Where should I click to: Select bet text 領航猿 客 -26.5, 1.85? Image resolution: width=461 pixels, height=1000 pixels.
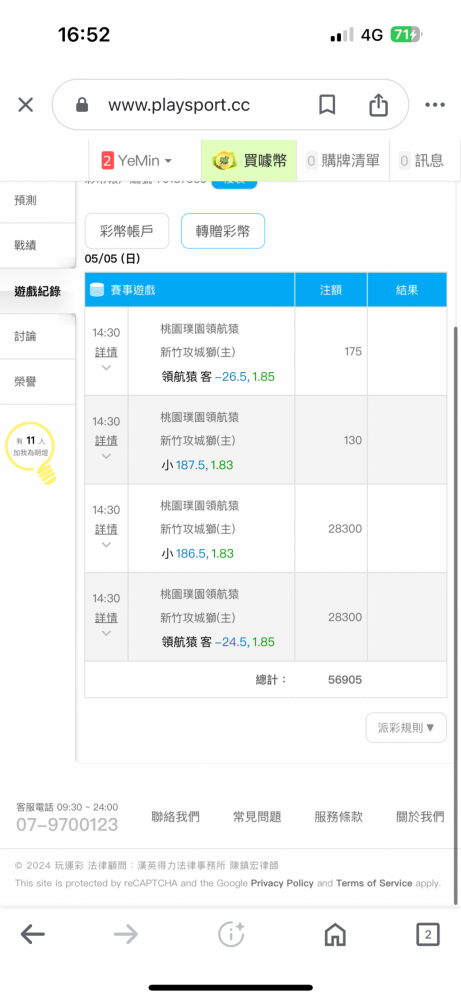[x=219, y=377]
